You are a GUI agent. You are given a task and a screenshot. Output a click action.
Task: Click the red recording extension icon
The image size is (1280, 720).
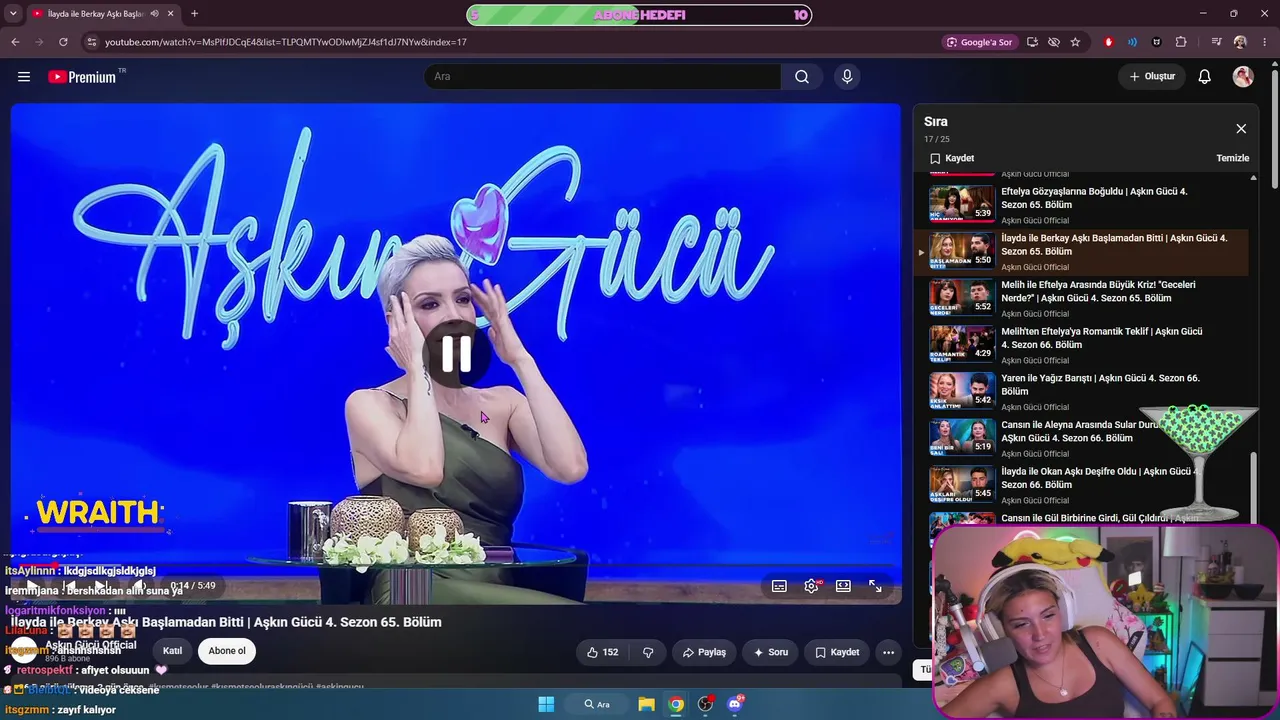click(1108, 42)
